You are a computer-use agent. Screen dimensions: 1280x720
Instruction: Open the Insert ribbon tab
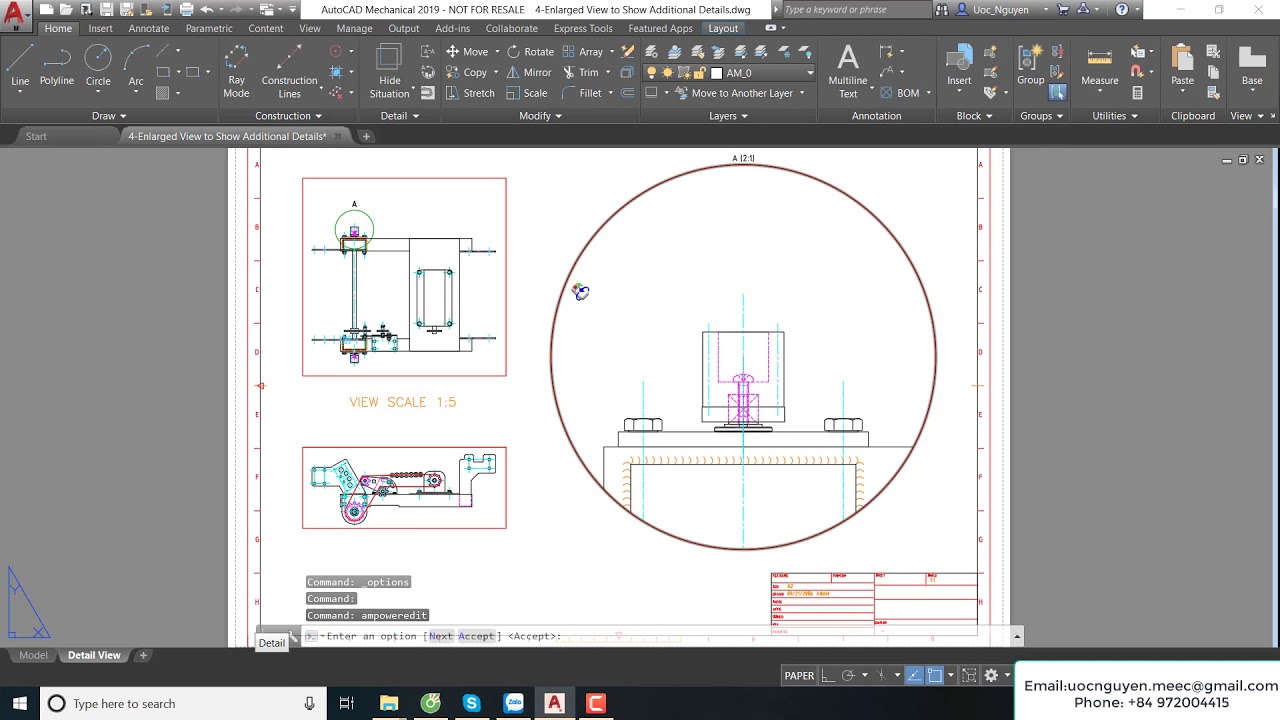click(x=100, y=28)
